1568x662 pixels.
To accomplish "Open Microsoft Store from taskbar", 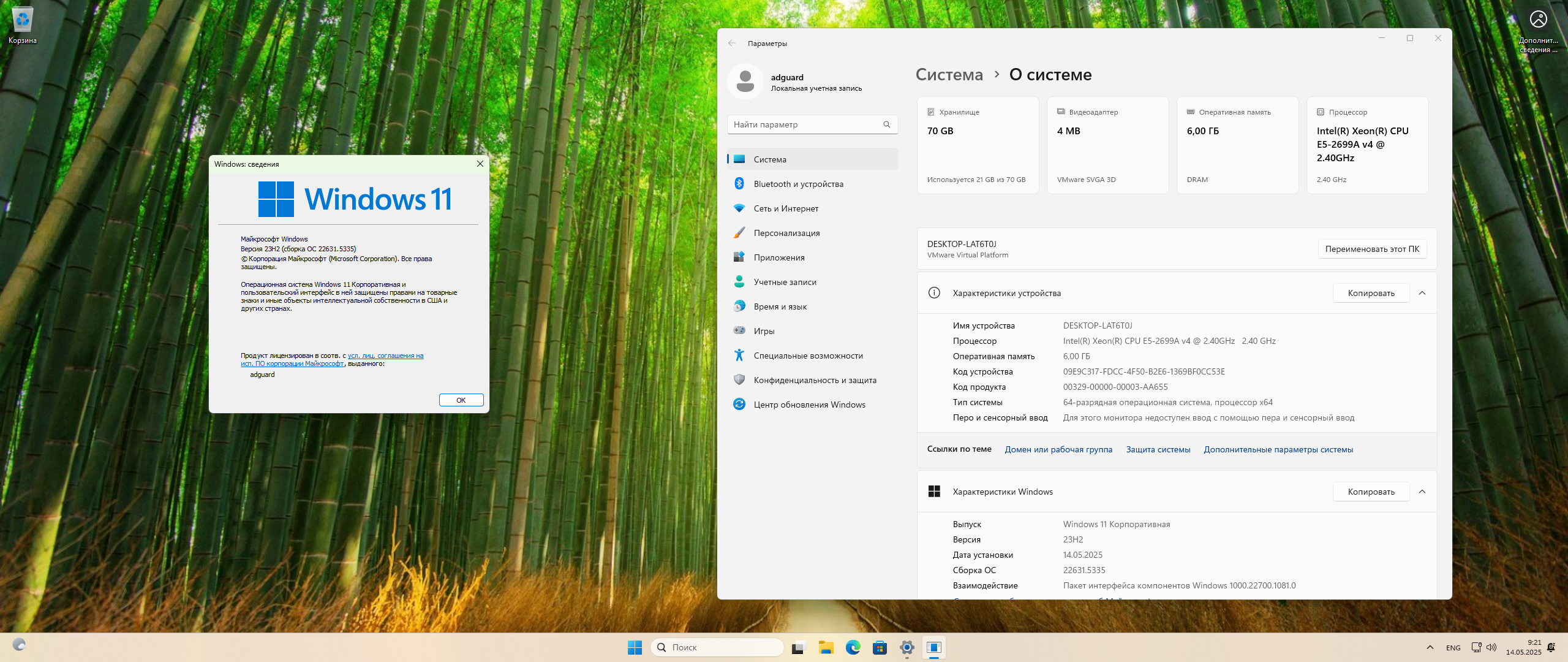I will click(880, 647).
